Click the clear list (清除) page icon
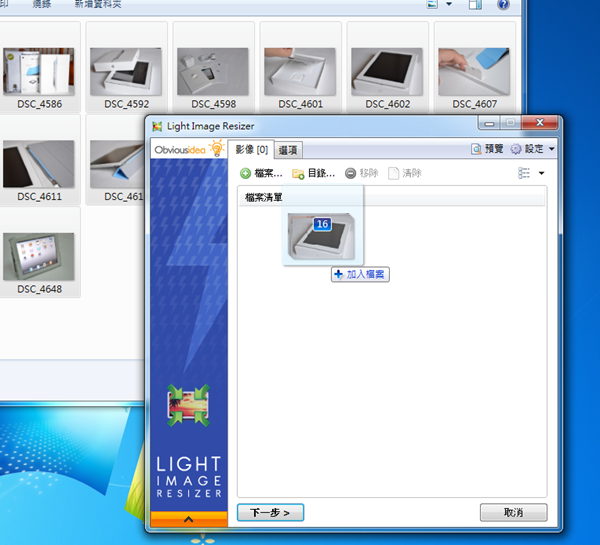The height and width of the screenshot is (545, 600). coord(393,173)
